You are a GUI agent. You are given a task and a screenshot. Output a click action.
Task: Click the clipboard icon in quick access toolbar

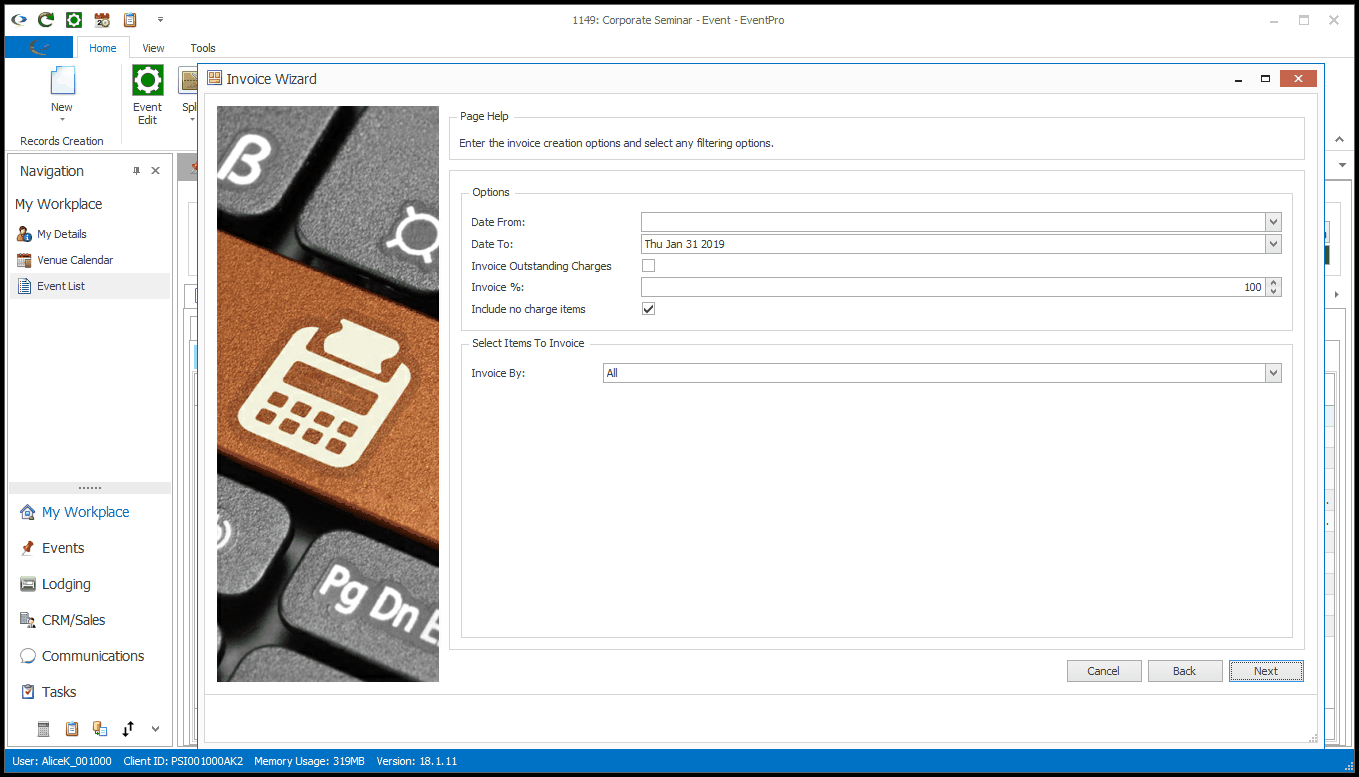coord(130,19)
